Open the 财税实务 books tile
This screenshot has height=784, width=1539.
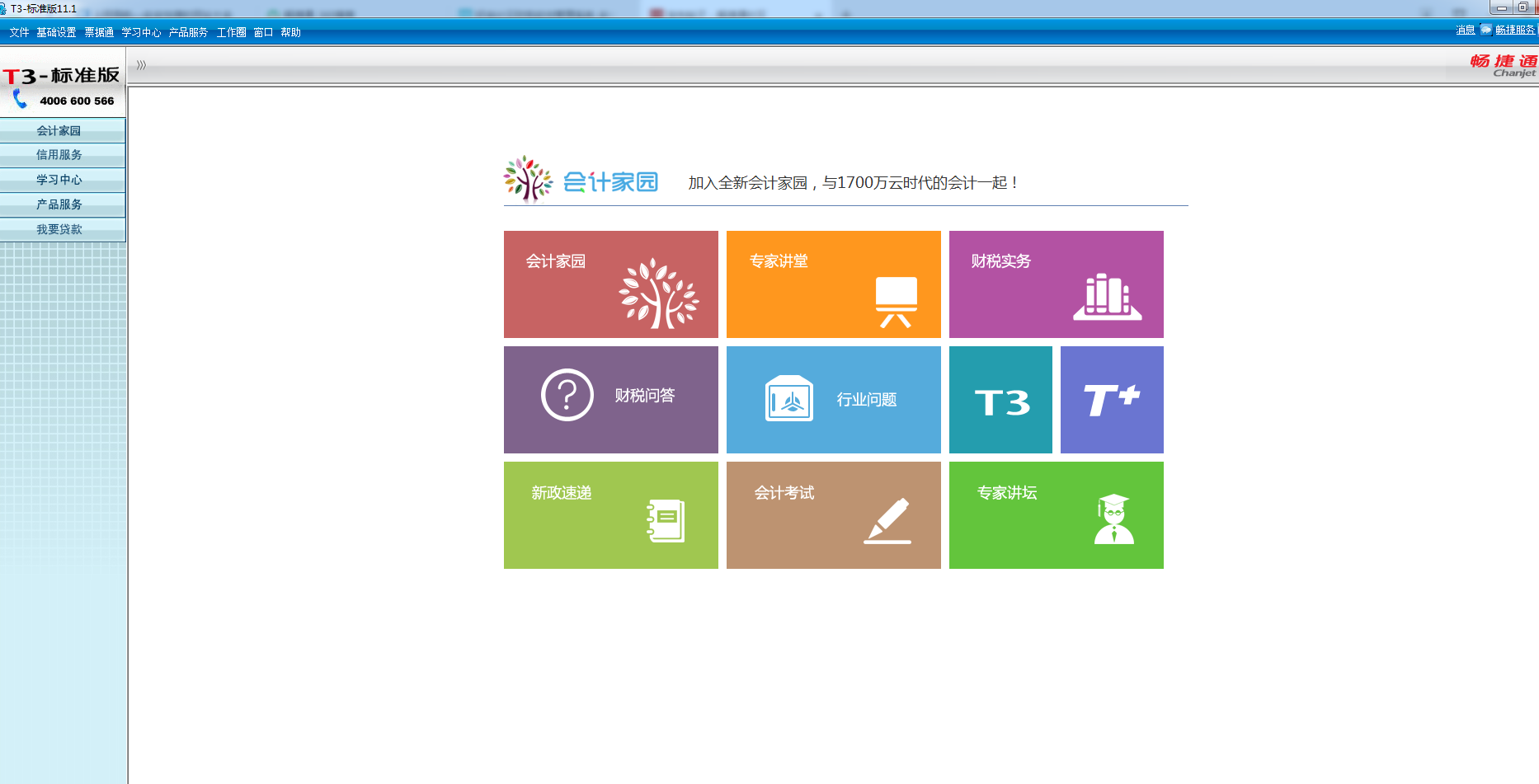coord(1056,284)
